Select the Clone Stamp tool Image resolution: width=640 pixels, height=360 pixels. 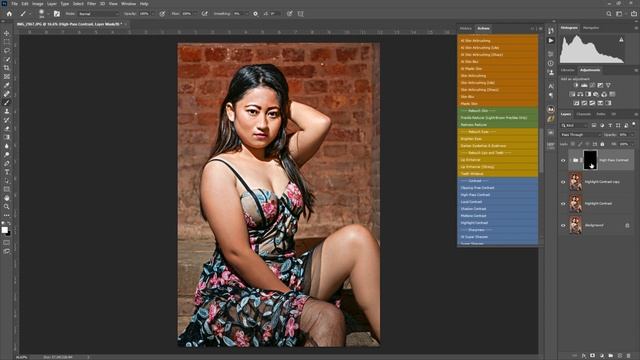coord(7,111)
